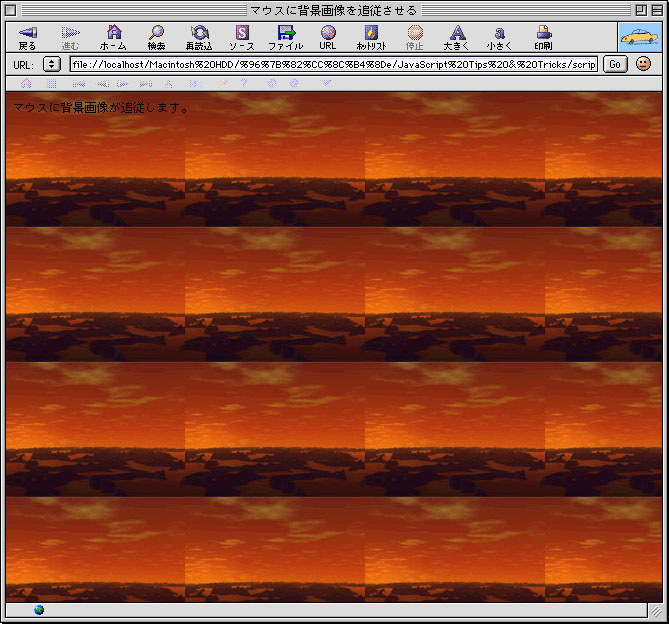Click the globe icon in status bar

[x=39, y=610]
